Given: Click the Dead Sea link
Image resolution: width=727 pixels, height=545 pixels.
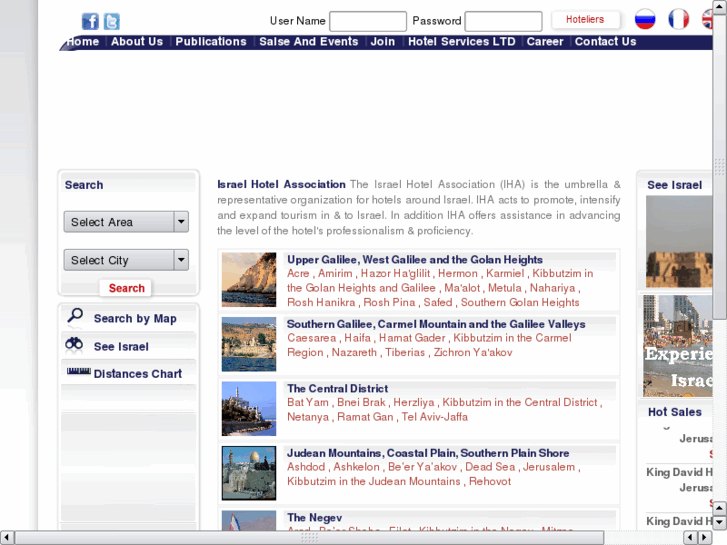Looking at the screenshot, I should [x=490, y=467].
